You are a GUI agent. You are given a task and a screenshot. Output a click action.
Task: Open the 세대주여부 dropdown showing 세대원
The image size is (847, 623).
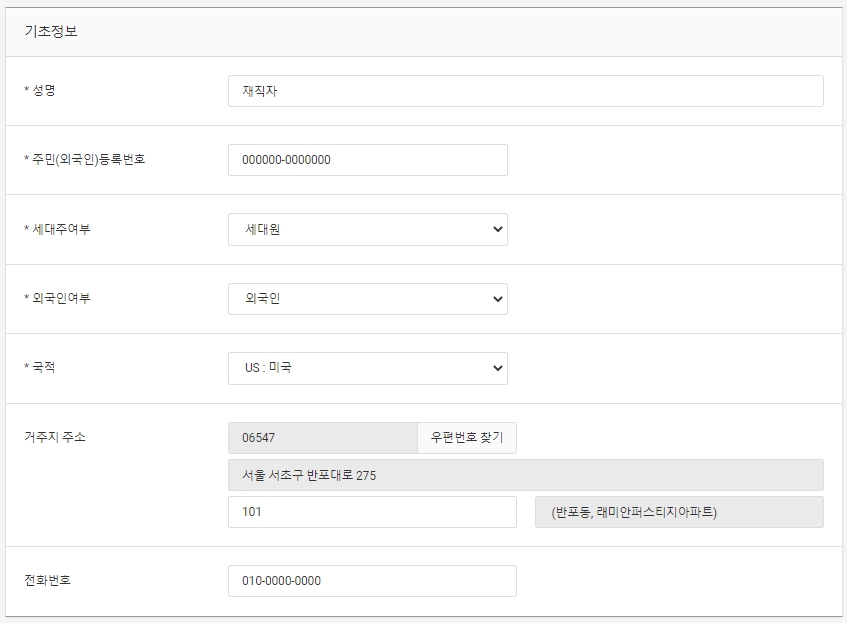point(368,230)
